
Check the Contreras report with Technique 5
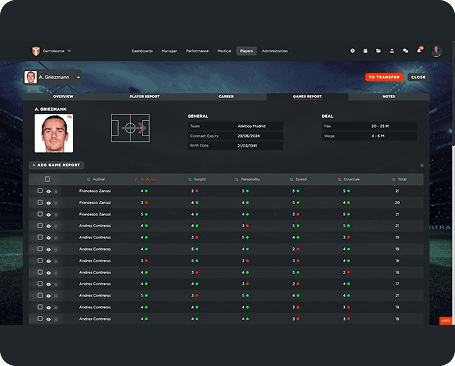click(x=40, y=295)
